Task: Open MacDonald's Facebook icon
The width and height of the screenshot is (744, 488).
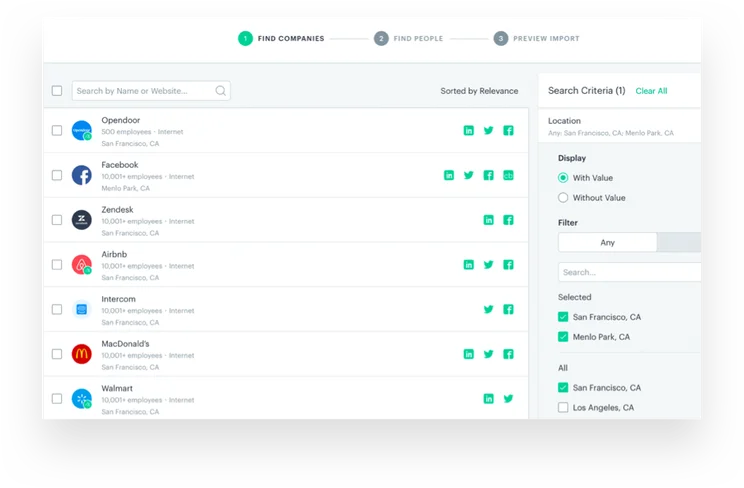Action: point(508,354)
